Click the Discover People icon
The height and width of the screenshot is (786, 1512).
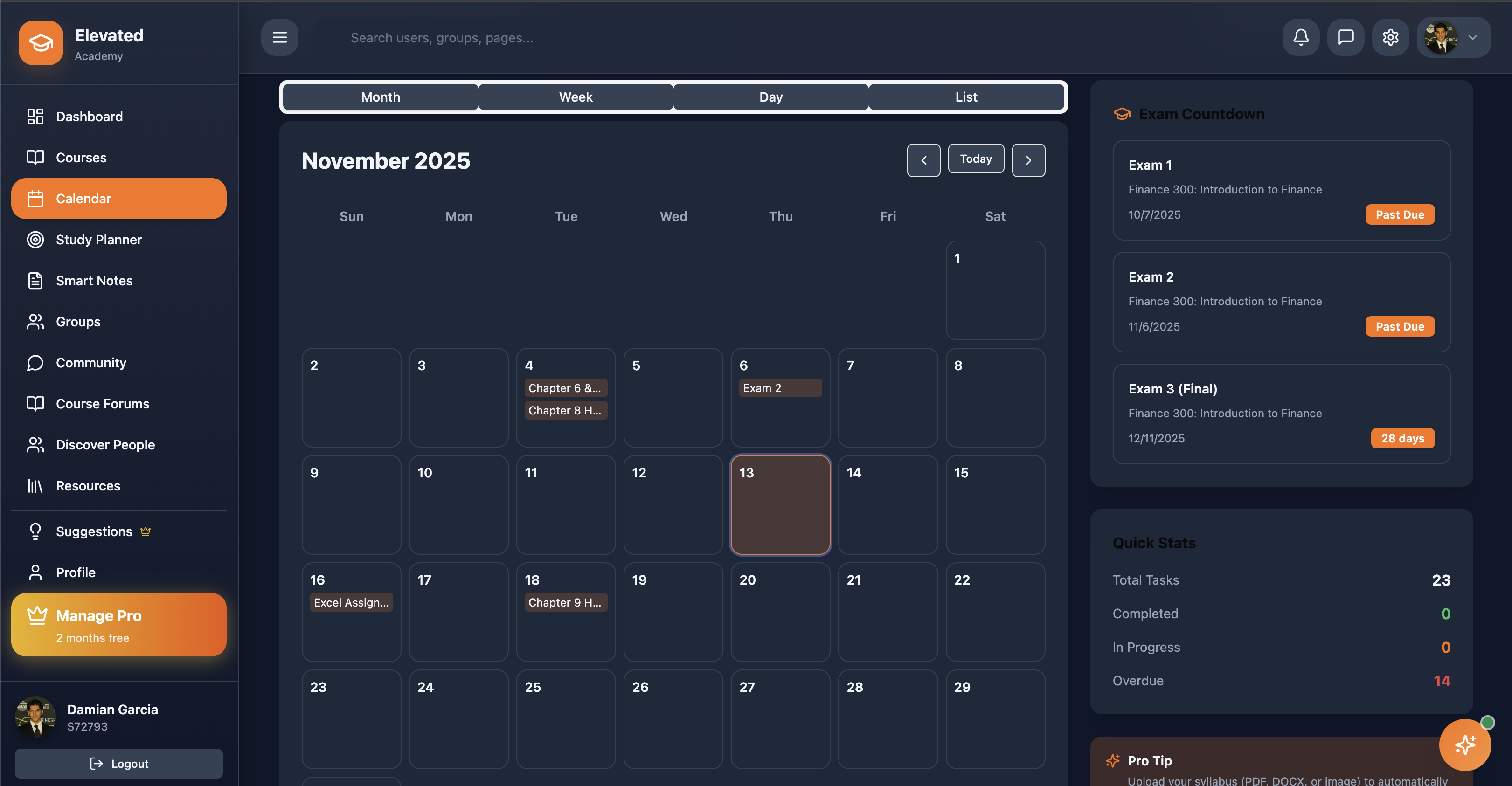click(x=35, y=445)
